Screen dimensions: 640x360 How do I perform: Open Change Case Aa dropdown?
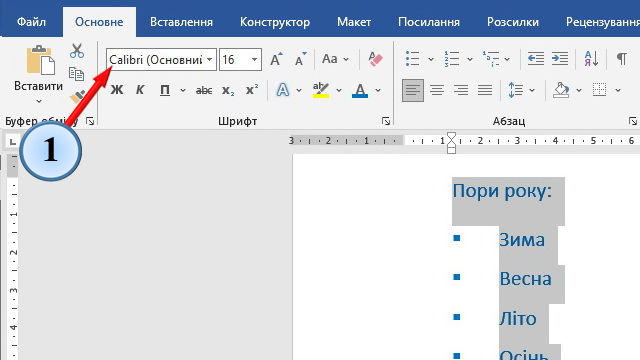point(335,59)
